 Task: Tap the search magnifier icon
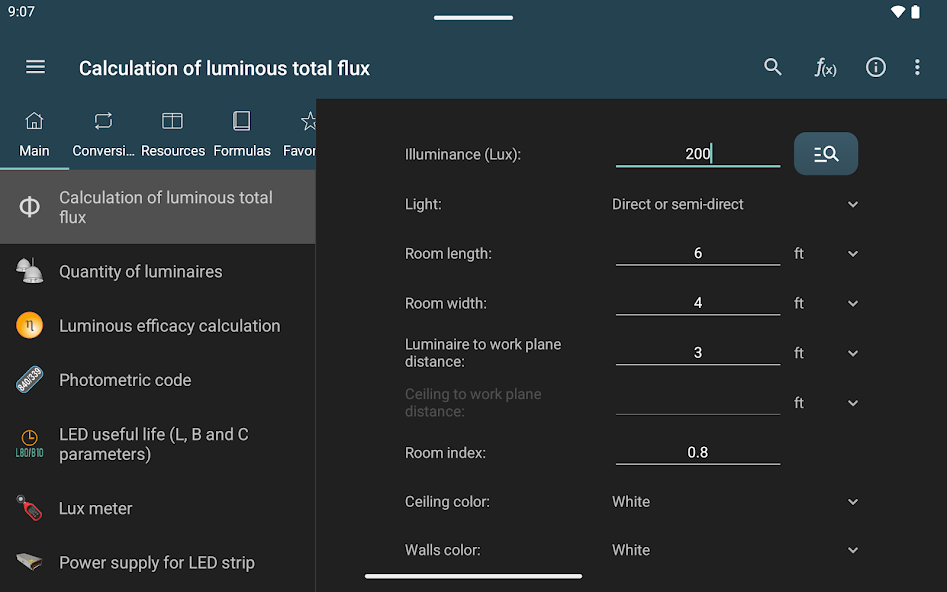[772, 67]
